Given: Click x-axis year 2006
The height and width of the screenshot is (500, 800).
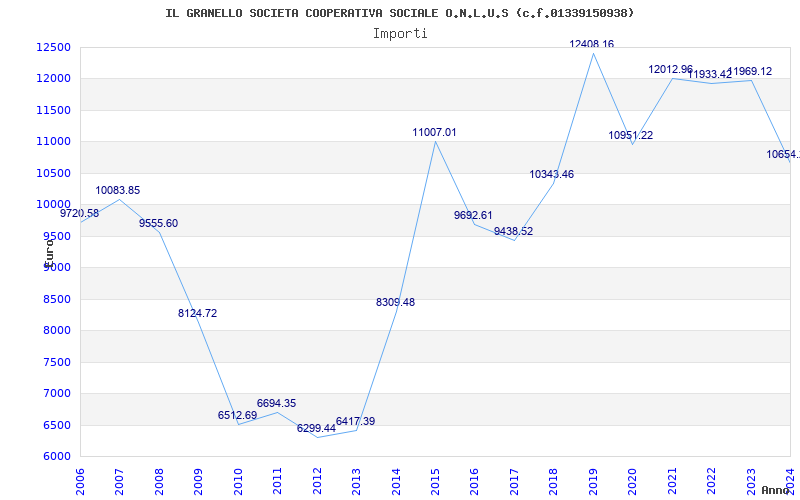Looking at the screenshot, I should coord(80,481).
